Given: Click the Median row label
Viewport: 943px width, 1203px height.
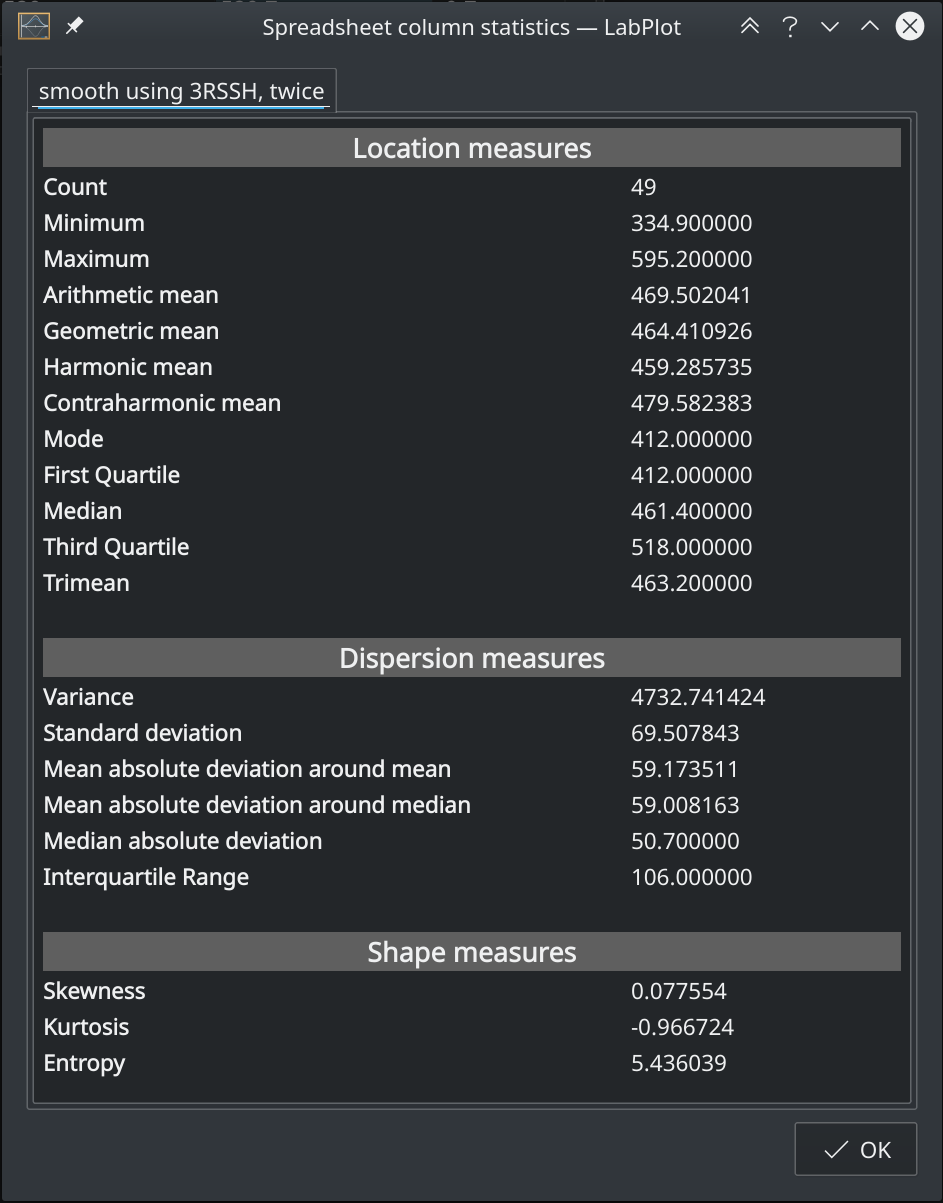Looking at the screenshot, I should 82,510.
